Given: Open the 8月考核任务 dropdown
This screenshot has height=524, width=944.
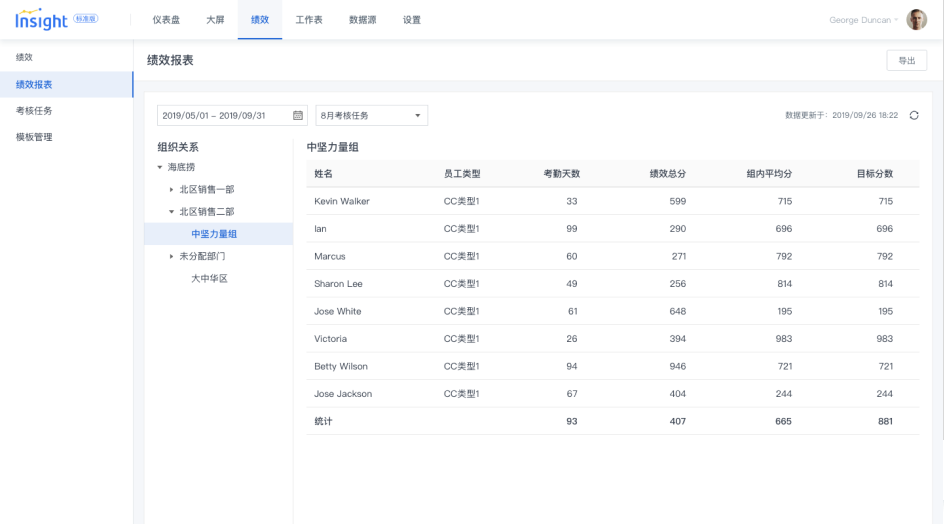Looking at the screenshot, I should [371, 116].
